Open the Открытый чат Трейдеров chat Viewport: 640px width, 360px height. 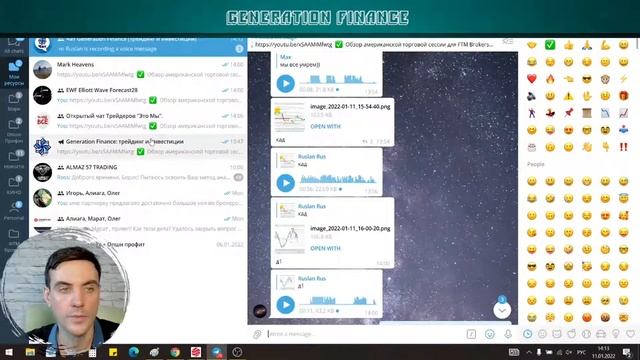138,121
